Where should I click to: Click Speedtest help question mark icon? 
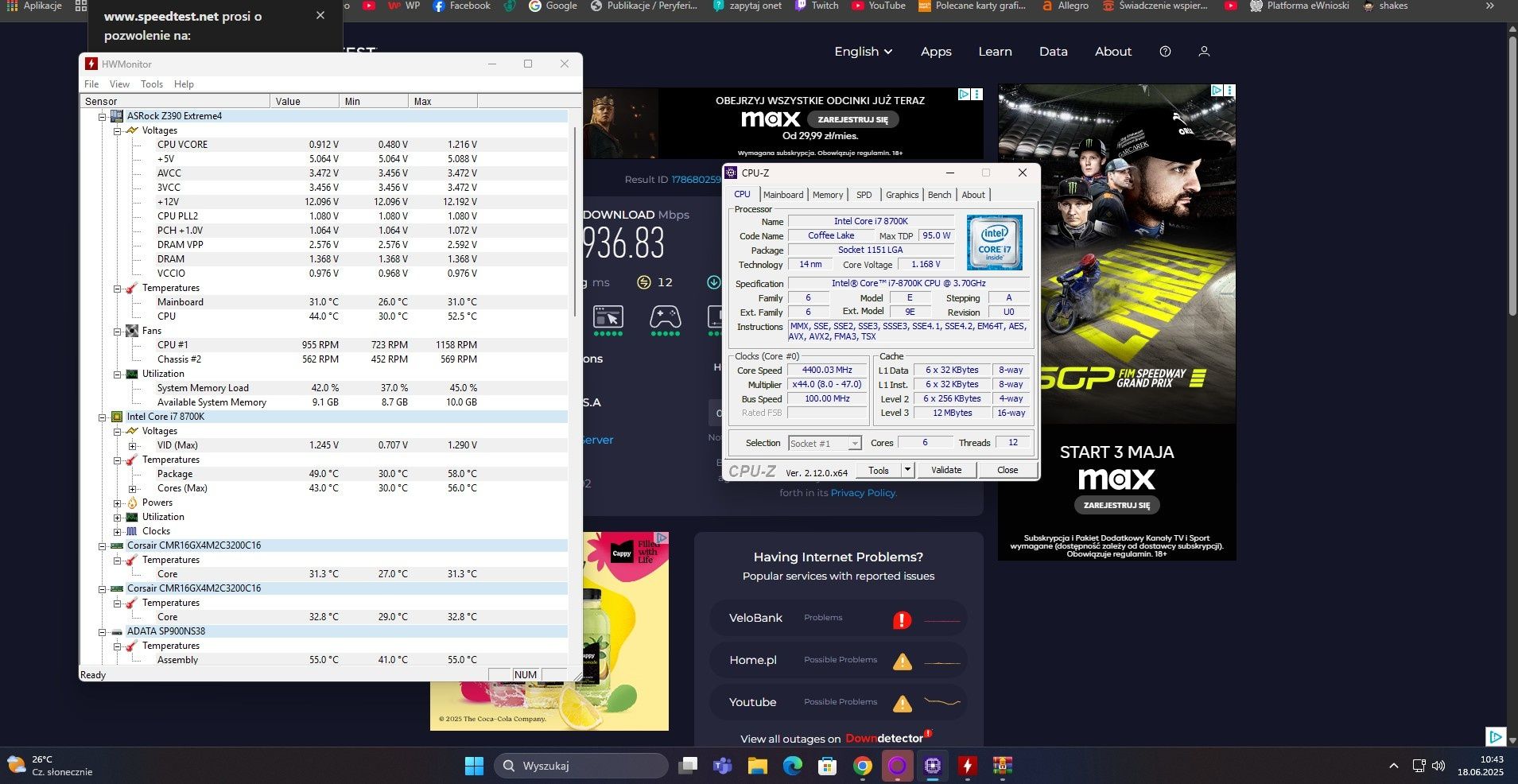pos(1165,52)
